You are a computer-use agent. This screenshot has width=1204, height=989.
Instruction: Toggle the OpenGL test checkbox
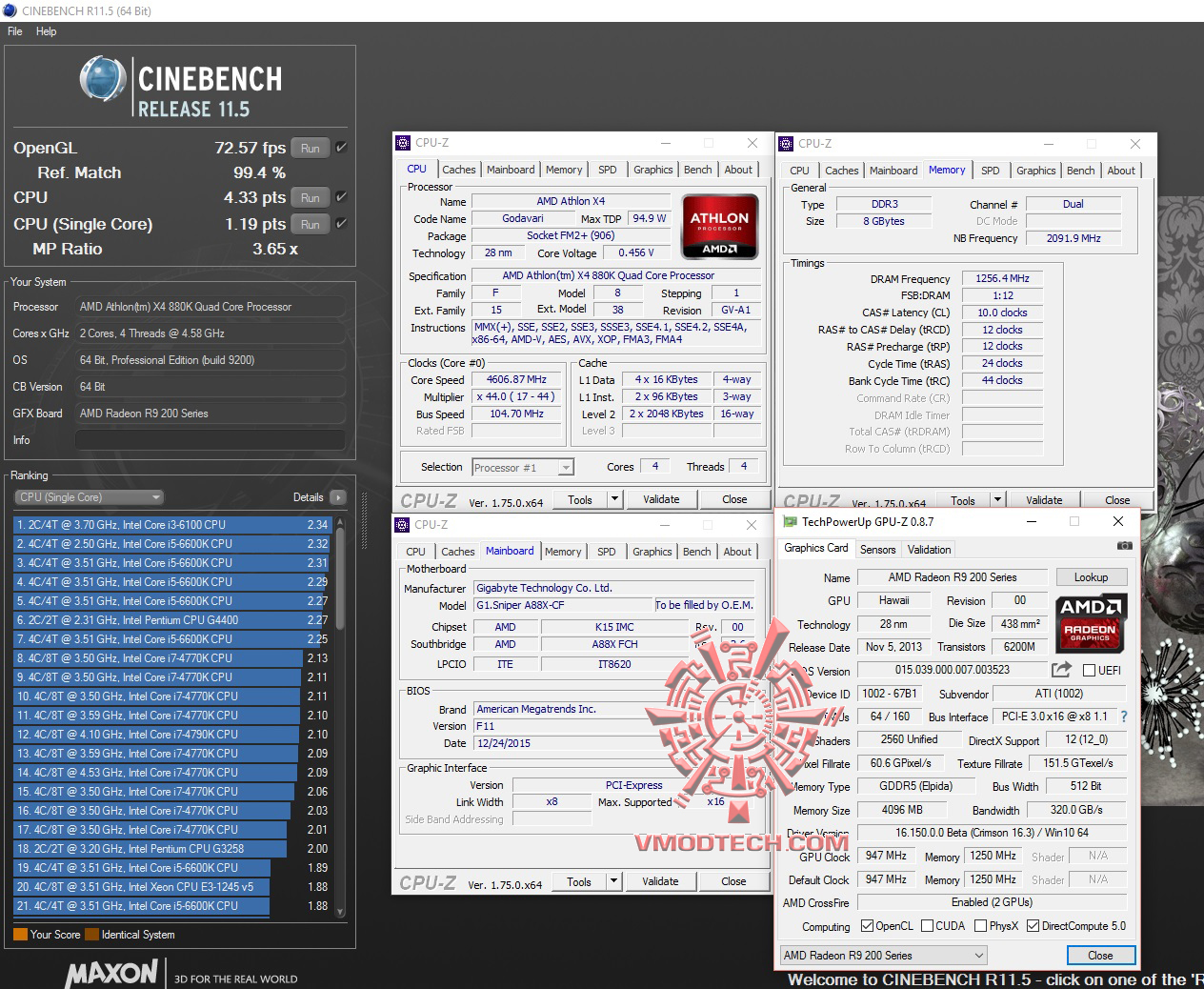click(x=341, y=148)
